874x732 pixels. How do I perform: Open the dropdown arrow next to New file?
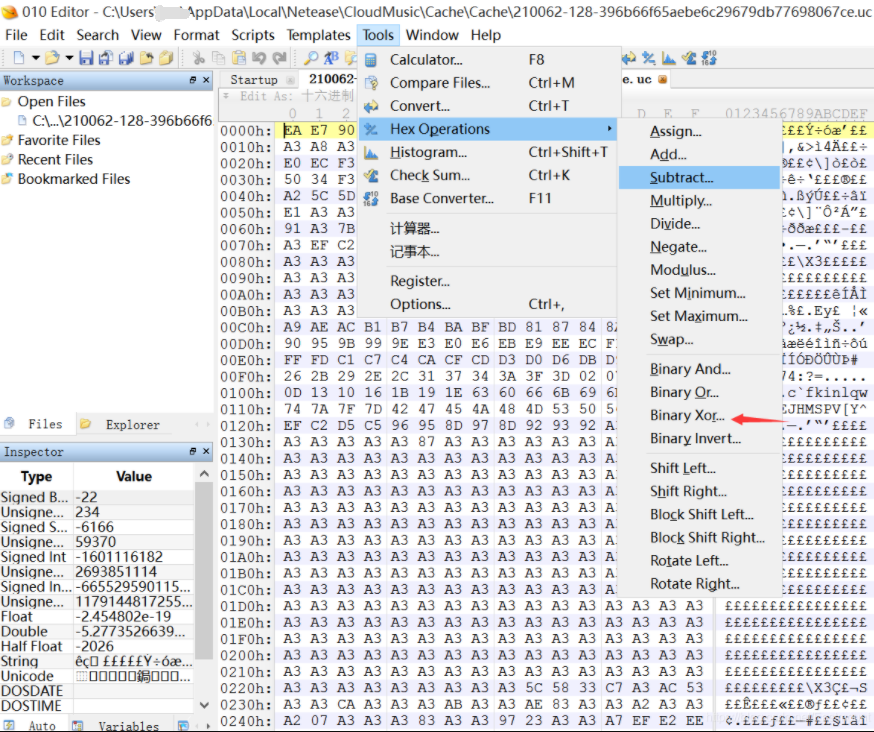tap(36, 58)
